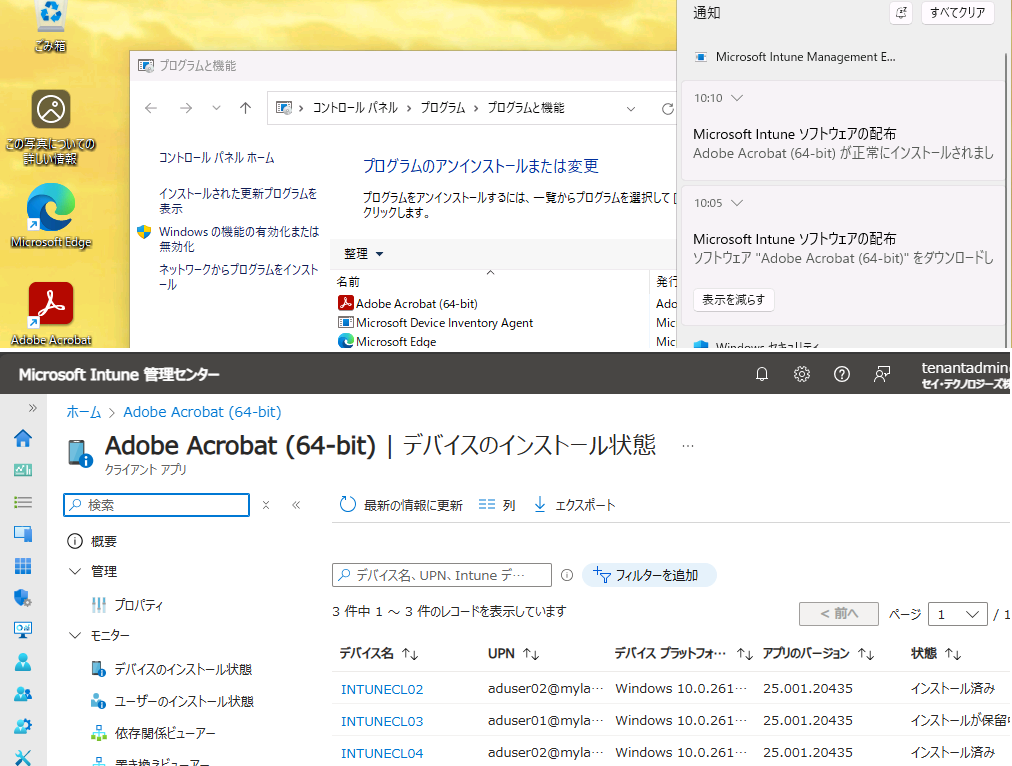Open the notifications bell in the Intune top bar
This screenshot has width=1012, height=766.
coord(762,374)
